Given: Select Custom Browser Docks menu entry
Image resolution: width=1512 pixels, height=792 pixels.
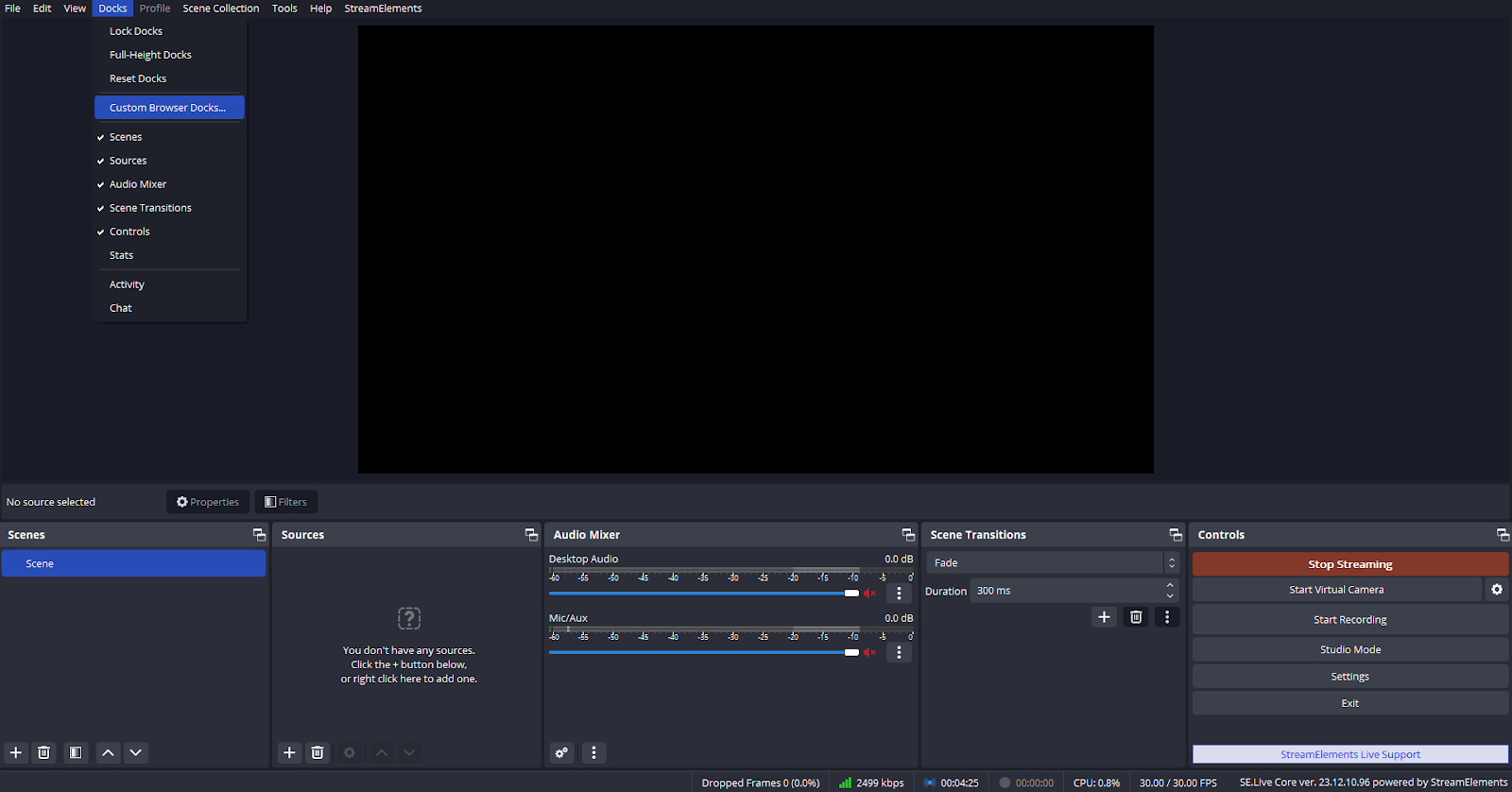Looking at the screenshot, I should coord(168,108).
